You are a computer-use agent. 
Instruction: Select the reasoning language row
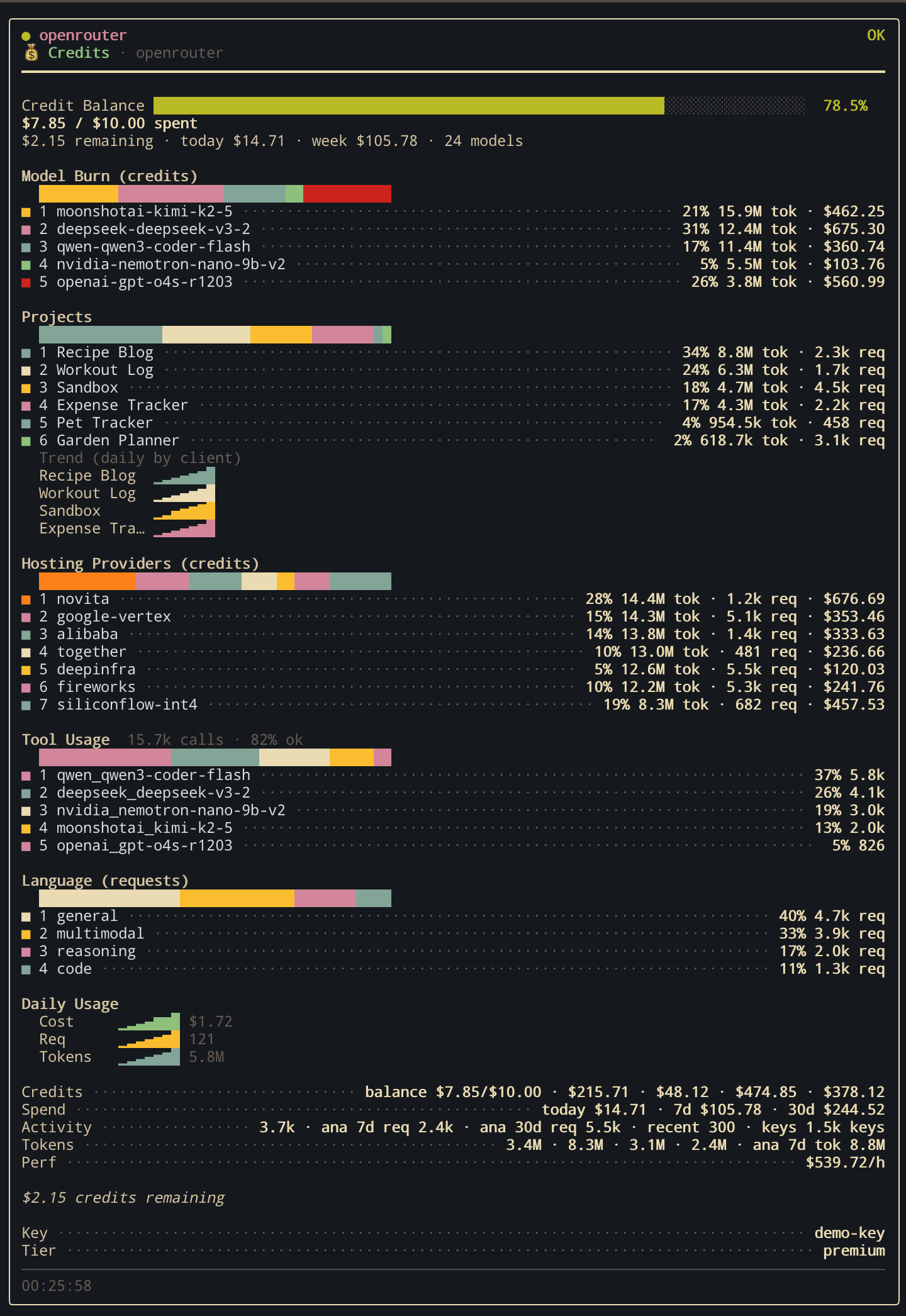pos(453,951)
